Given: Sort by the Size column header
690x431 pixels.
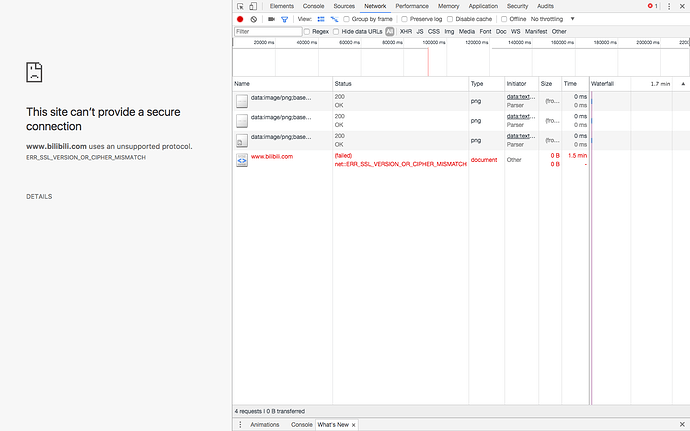Looking at the screenshot, I should pyautogui.click(x=550, y=84).
